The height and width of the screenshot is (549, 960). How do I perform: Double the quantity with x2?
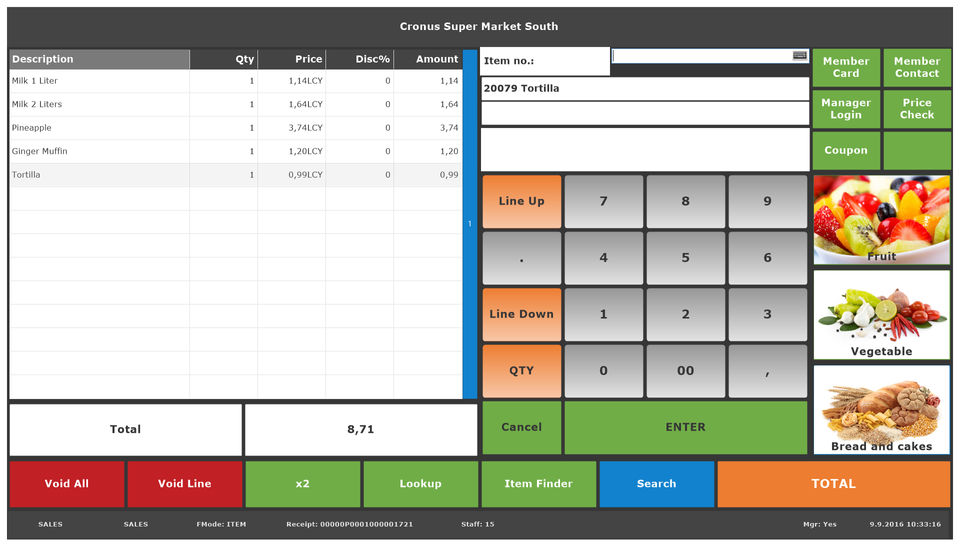click(x=303, y=484)
